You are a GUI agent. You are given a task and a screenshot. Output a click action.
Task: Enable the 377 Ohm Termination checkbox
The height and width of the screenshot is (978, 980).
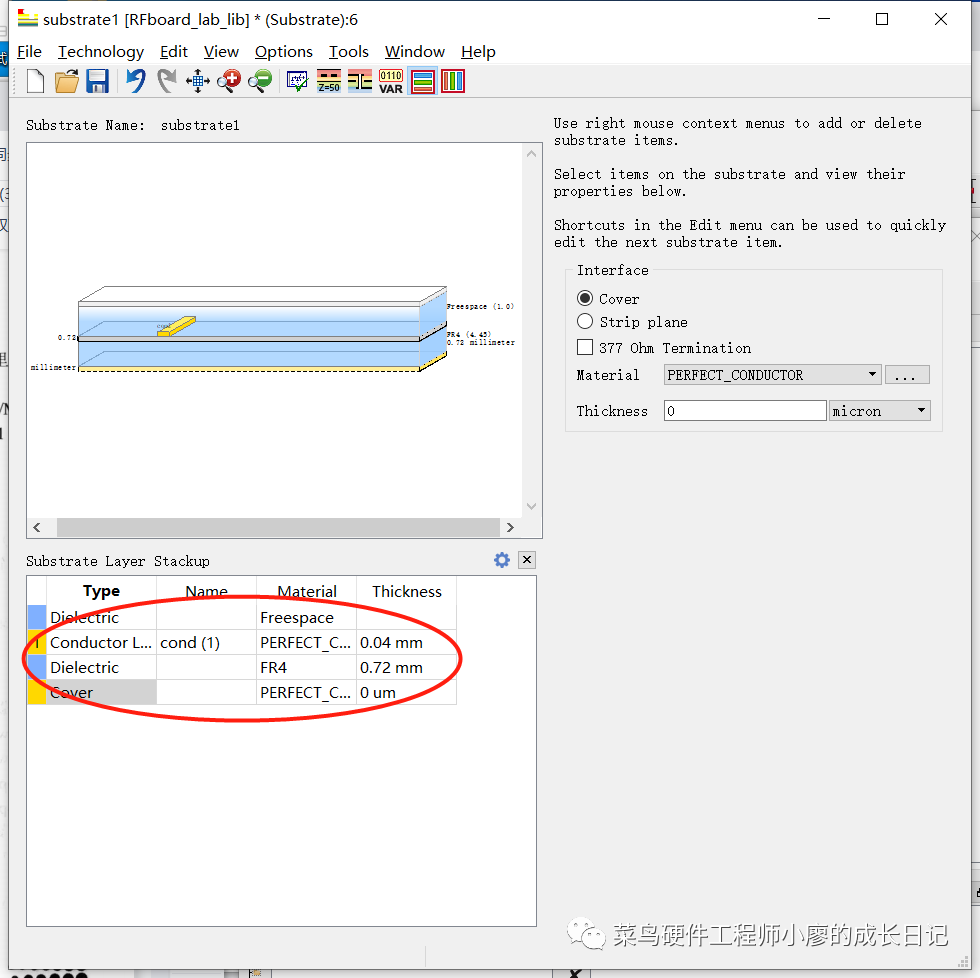click(585, 347)
